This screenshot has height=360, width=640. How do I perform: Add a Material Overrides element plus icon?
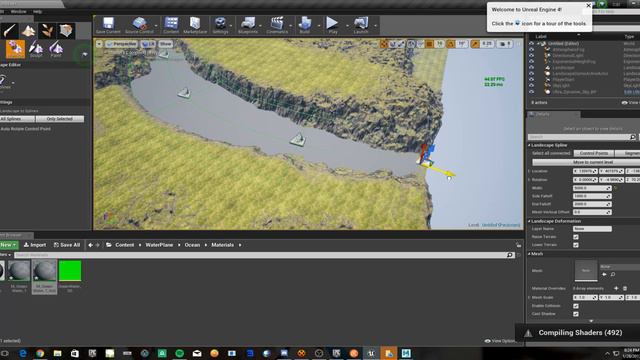[616, 288]
